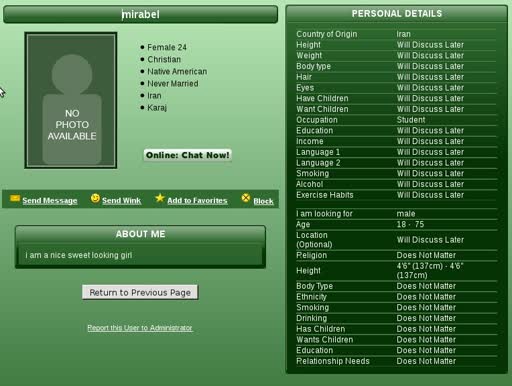
Task: Select the Never Married list item
Action: point(173,83)
